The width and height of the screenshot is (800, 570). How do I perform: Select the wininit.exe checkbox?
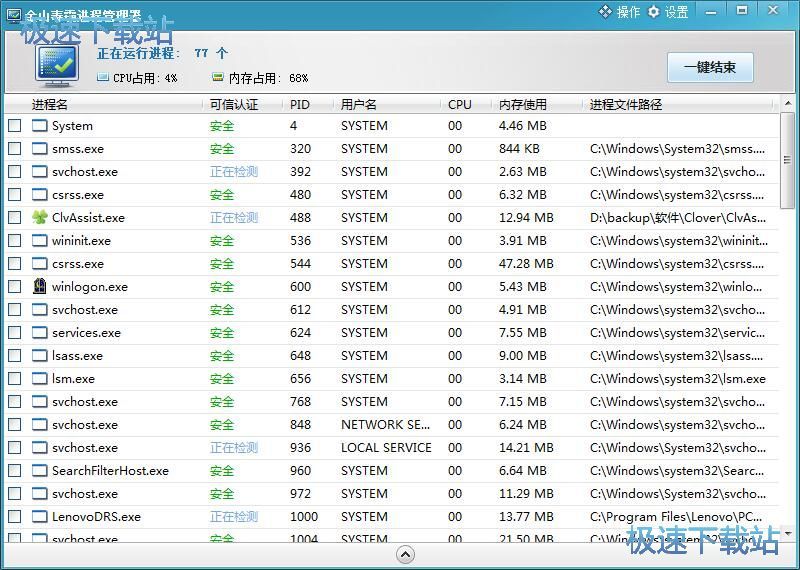point(15,240)
